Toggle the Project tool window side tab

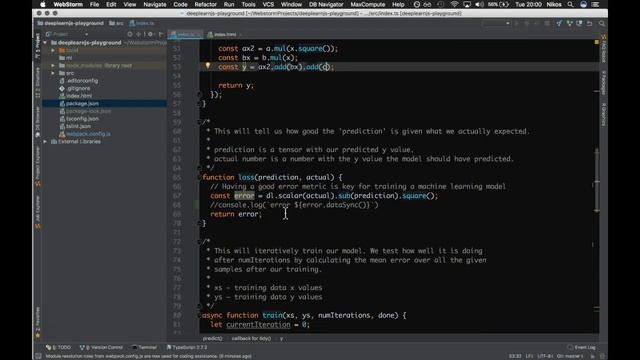point(38,46)
